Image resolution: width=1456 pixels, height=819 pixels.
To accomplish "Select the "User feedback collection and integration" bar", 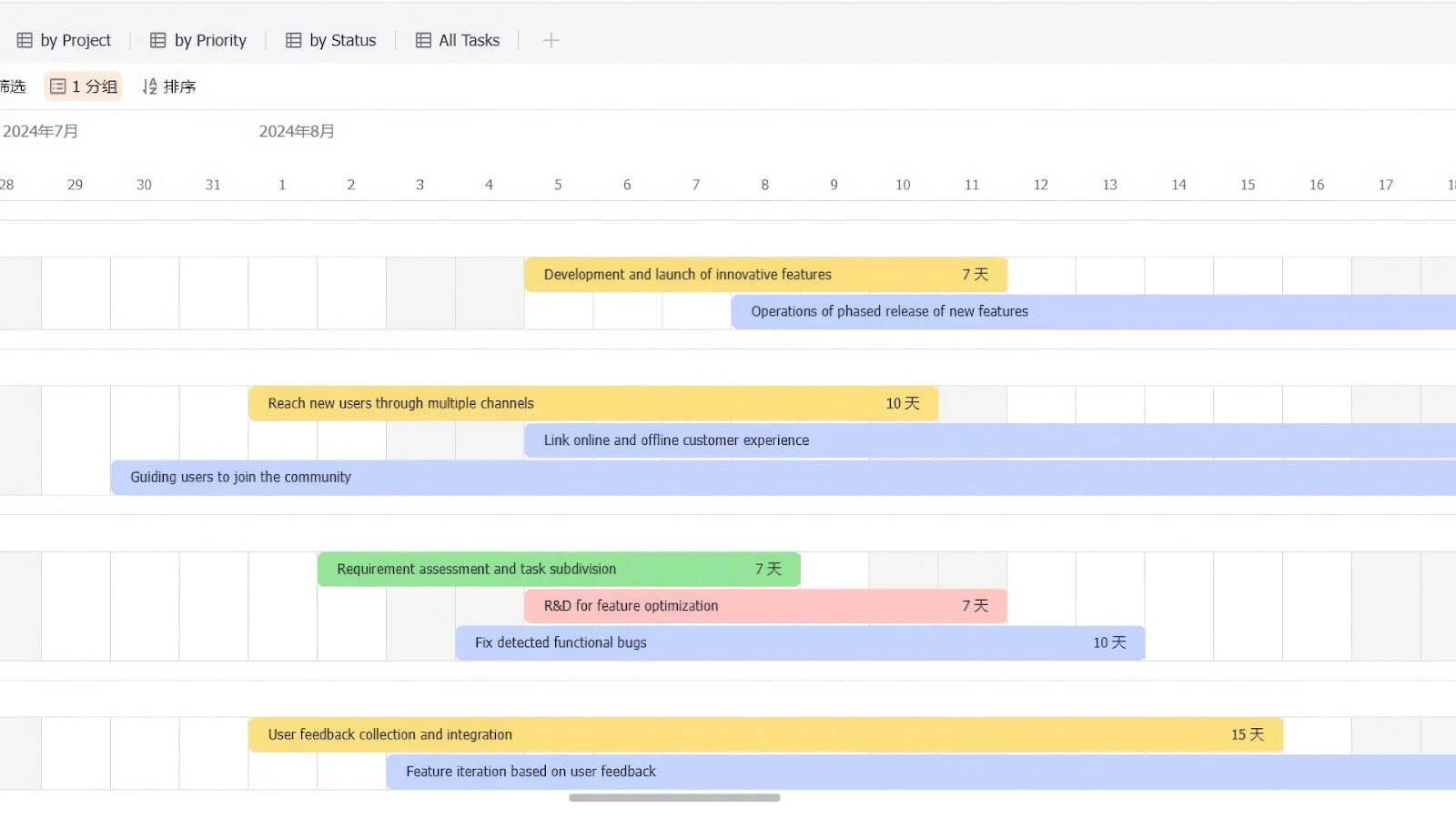I will click(x=764, y=734).
